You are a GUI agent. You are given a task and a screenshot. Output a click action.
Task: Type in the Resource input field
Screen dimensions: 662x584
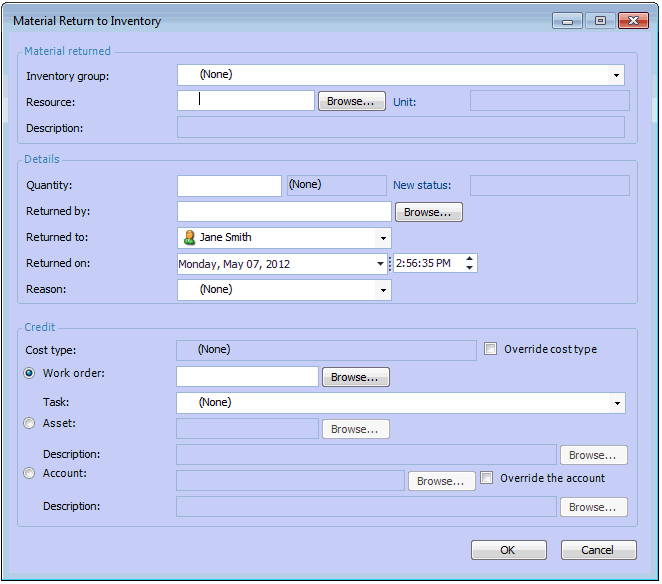(x=246, y=101)
